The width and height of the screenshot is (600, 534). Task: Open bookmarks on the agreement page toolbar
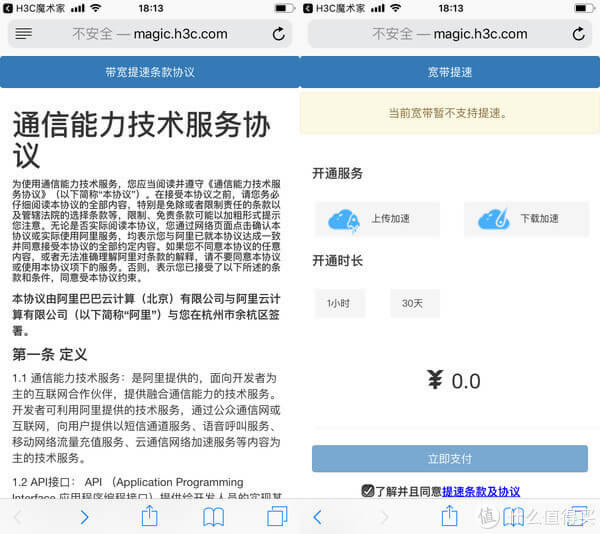point(213,516)
